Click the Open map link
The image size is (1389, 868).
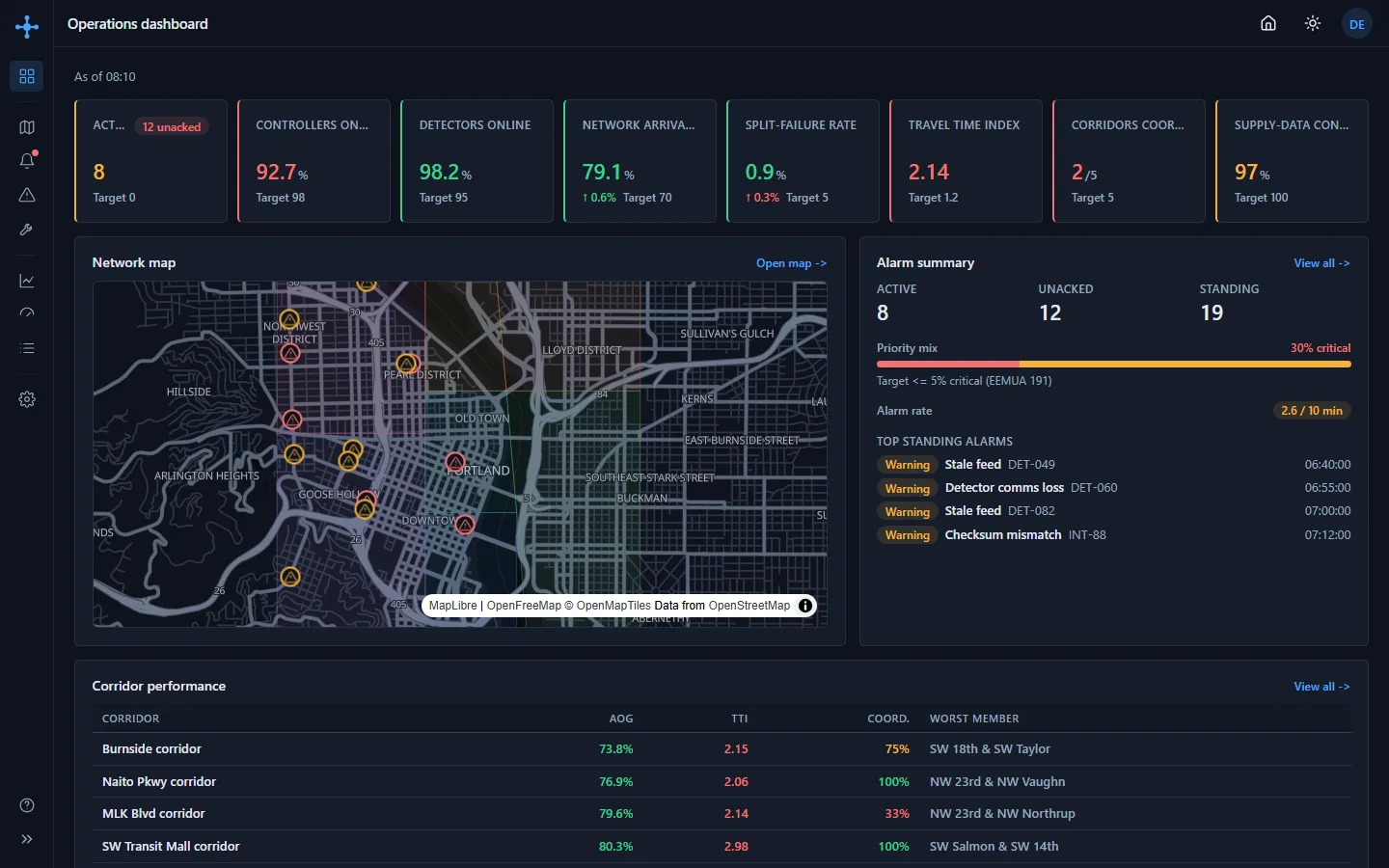(791, 263)
